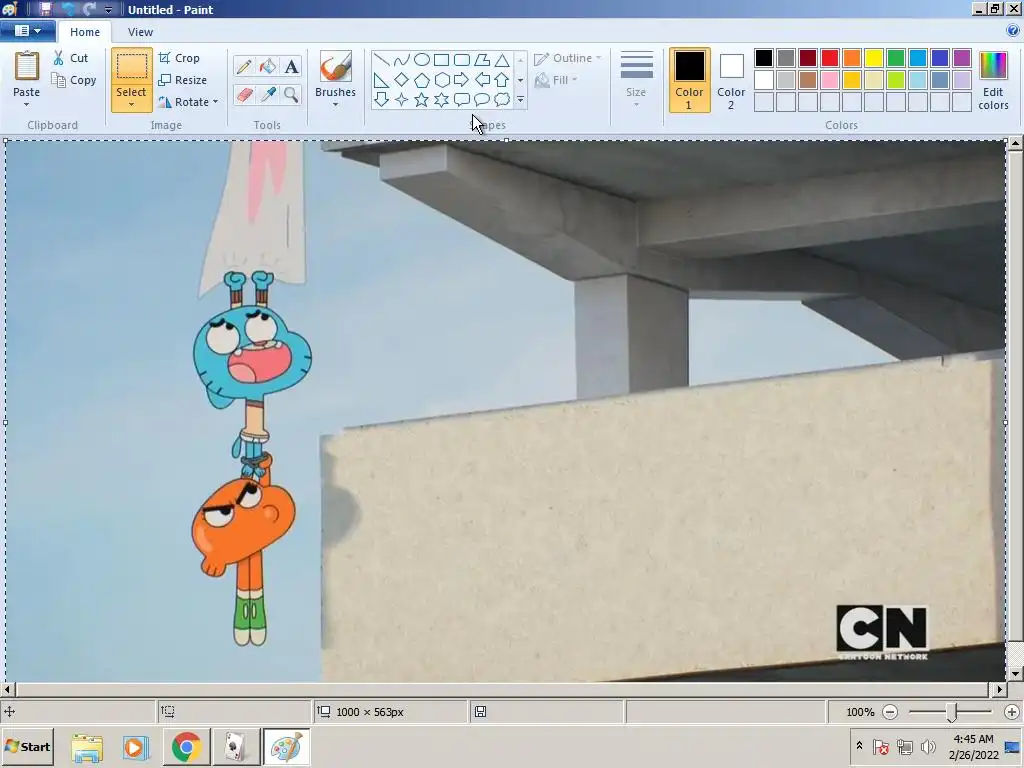Switch to the Home tab
The height and width of the screenshot is (768, 1024).
coord(85,31)
